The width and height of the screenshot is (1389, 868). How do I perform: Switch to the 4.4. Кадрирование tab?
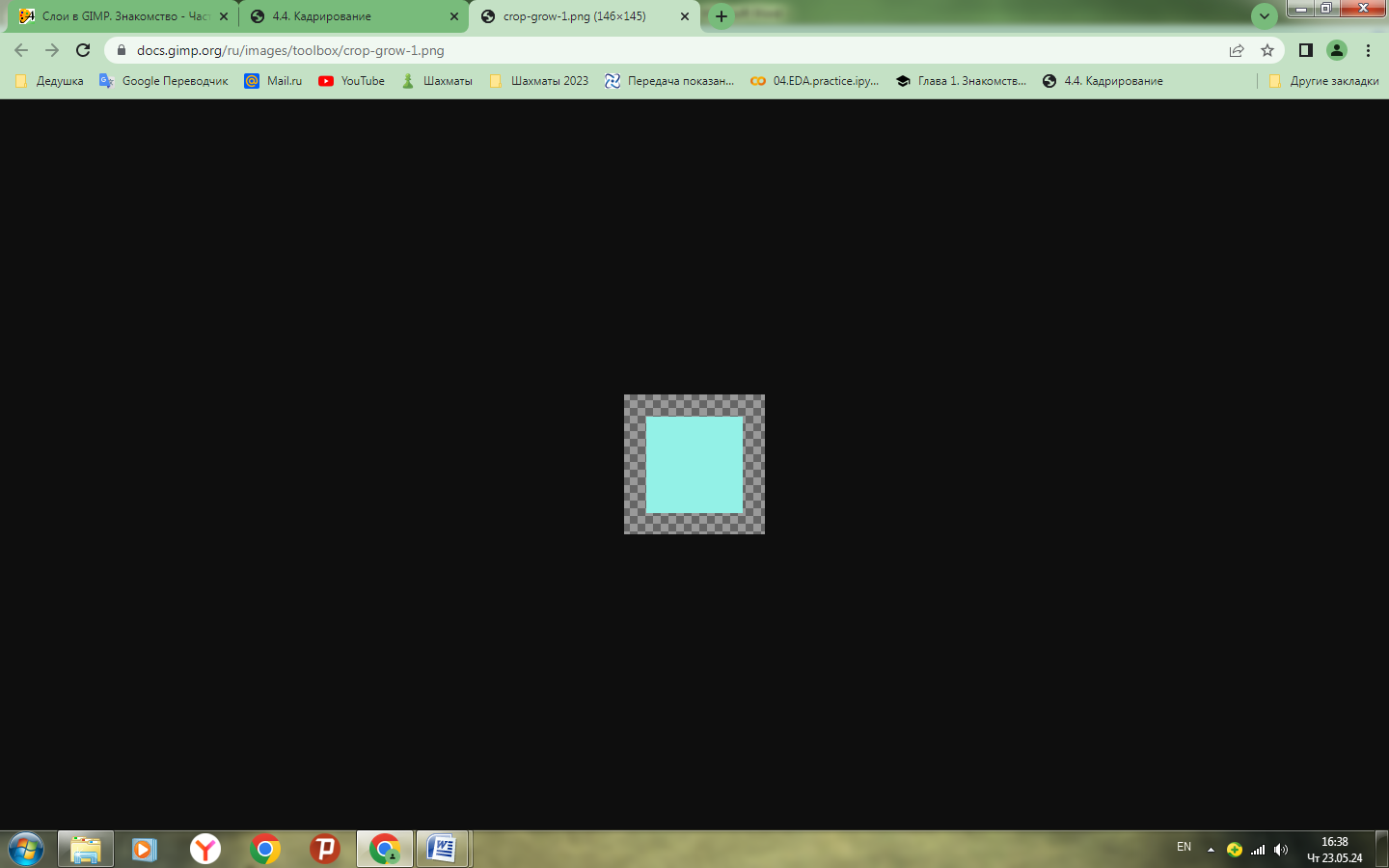[x=353, y=16]
